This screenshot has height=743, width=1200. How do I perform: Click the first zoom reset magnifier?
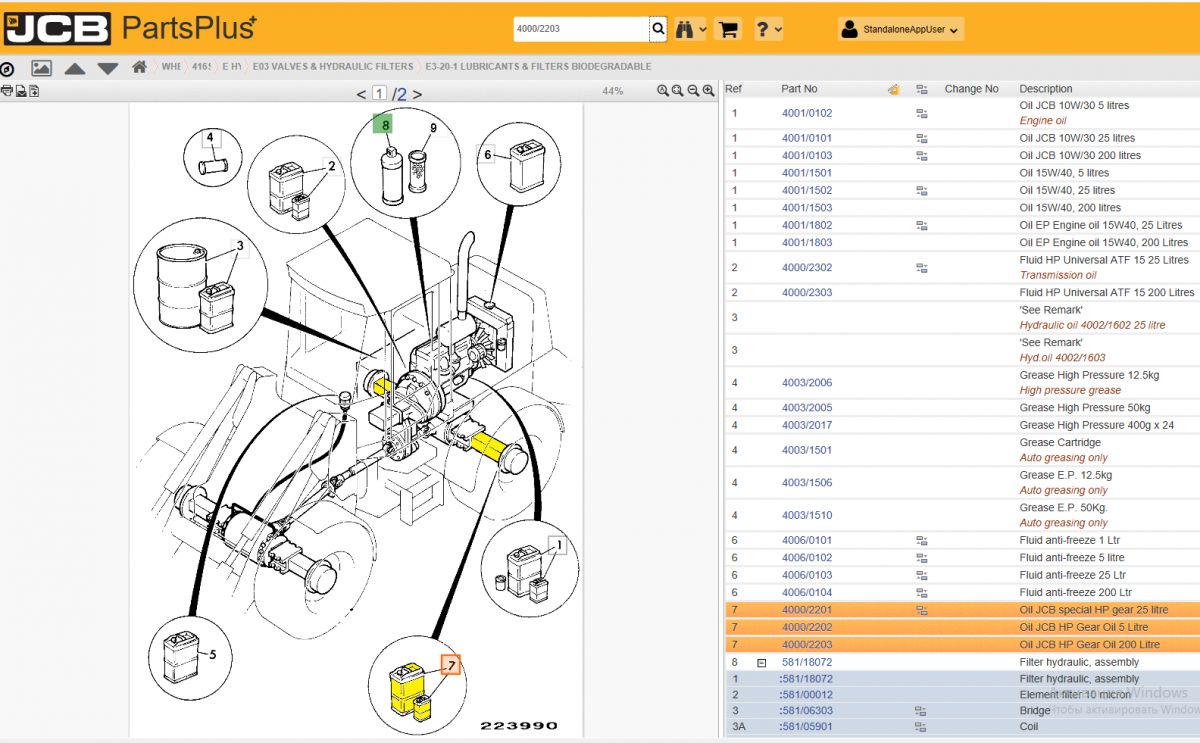coord(663,90)
